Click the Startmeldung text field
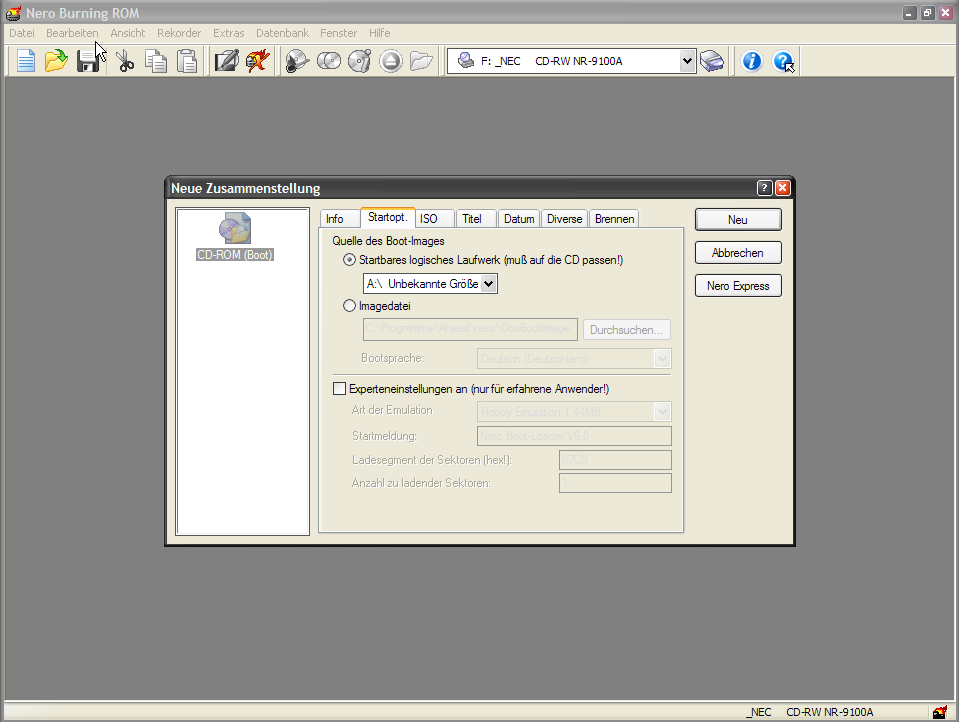 574,436
